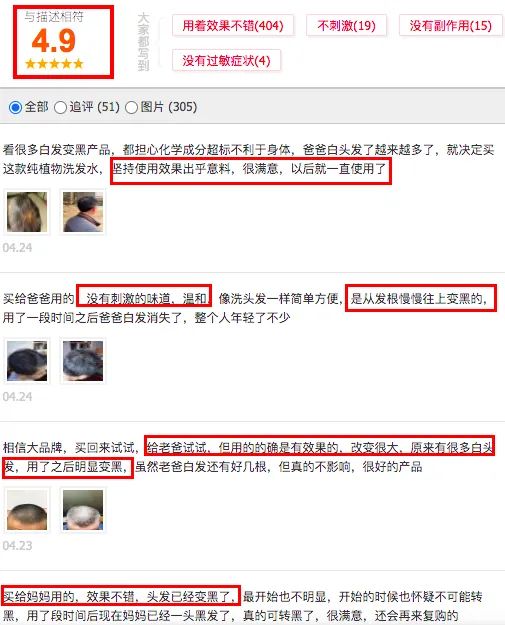Viewport: 505px width, 625px height.
Task: Click the third review's 04.23 date
Action: click(x=17, y=546)
